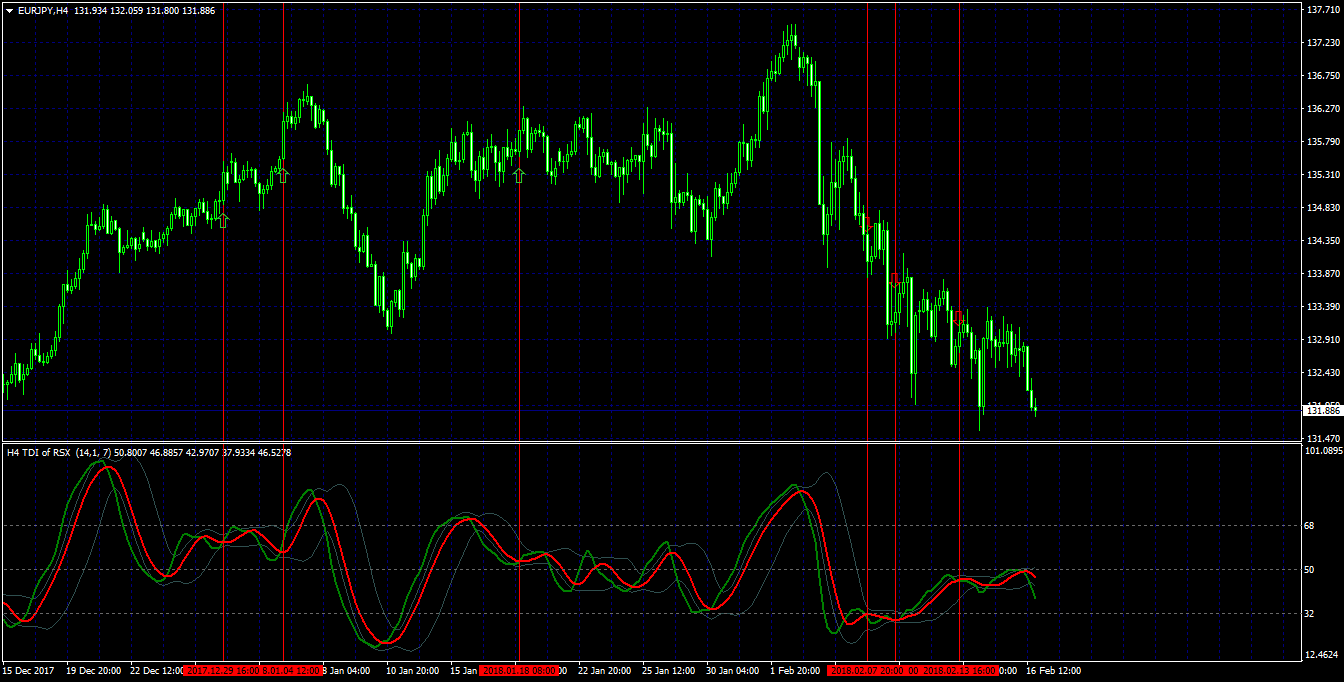
Task: Click the 137.710 top price label
Action: (1322, 9)
